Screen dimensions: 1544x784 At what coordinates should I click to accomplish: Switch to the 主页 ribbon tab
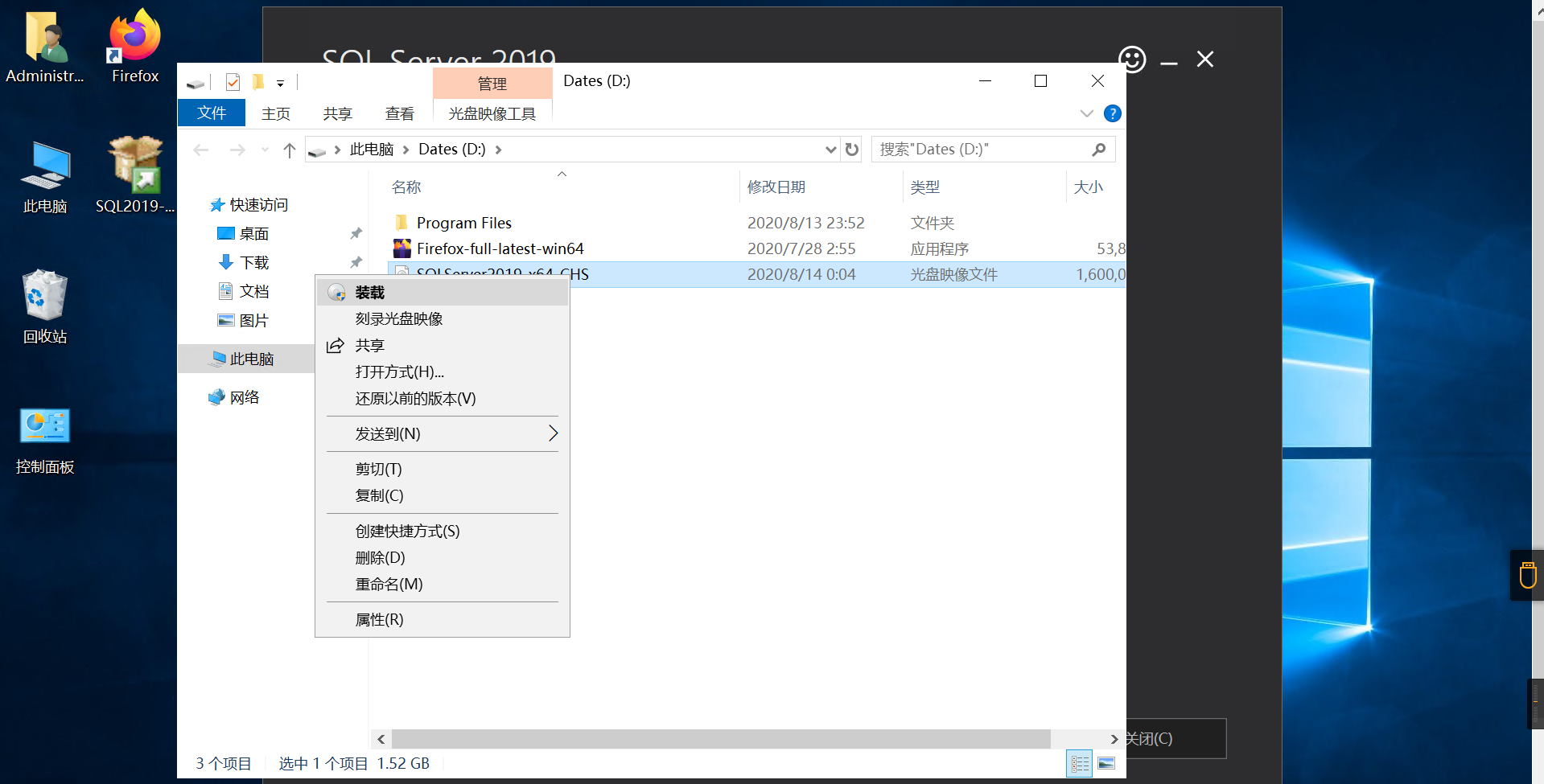point(276,113)
